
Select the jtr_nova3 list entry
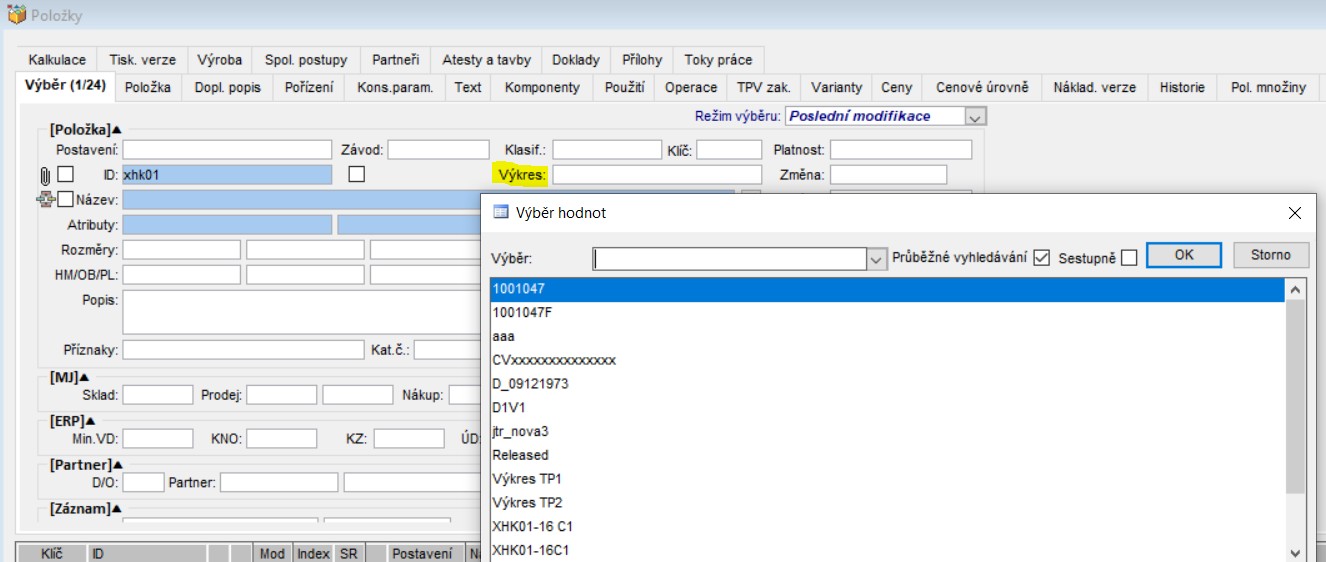pyautogui.click(x=886, y=431)
